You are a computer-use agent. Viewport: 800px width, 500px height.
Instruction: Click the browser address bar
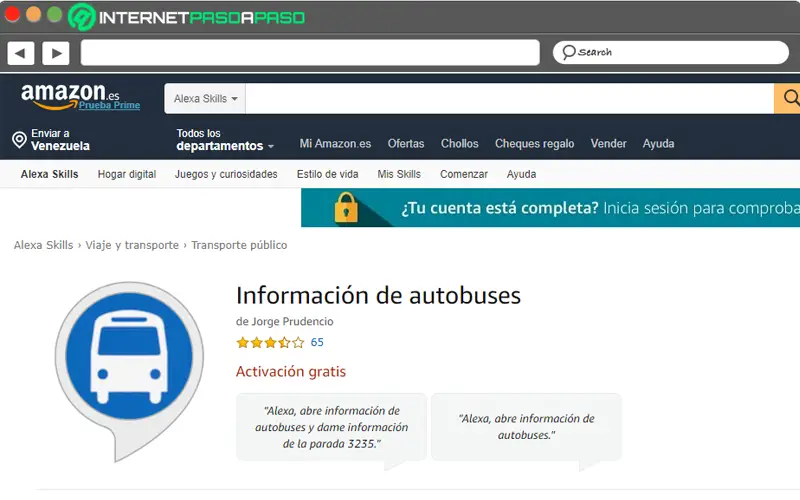tap(310, 53)
